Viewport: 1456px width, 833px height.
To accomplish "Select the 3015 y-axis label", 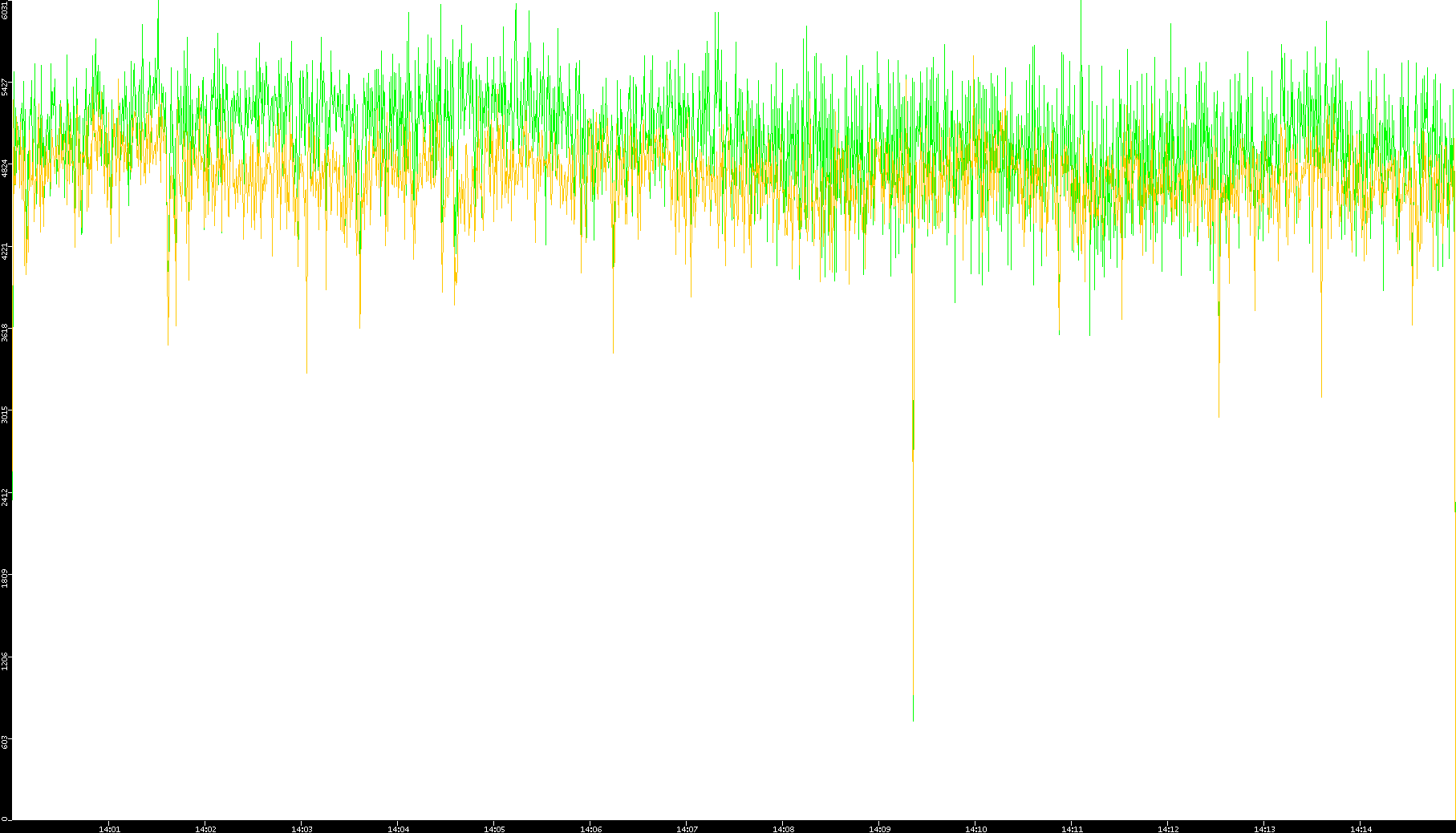I will click(5, 415).
